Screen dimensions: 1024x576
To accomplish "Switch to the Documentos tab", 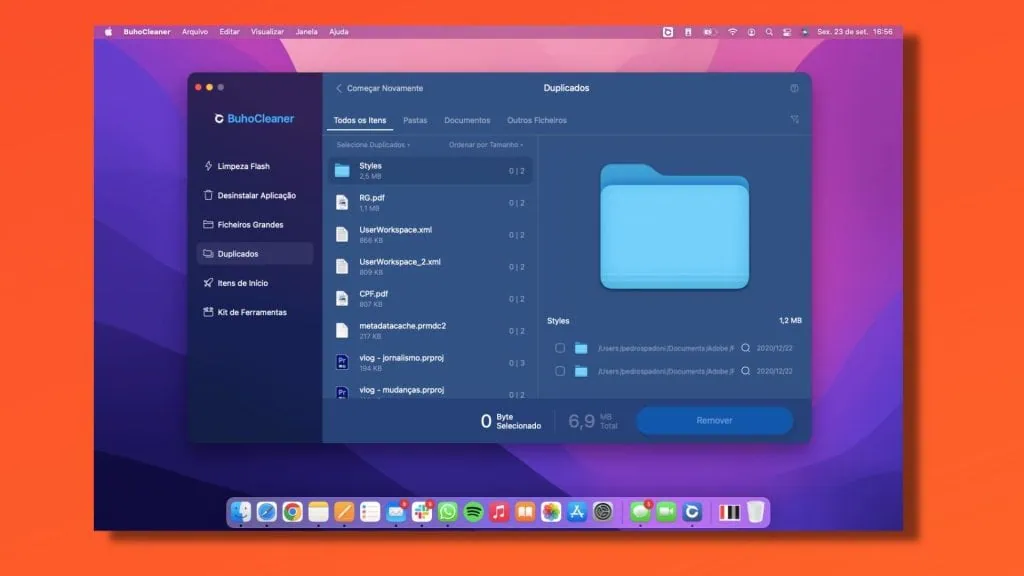I will click(x=467, y=119).
